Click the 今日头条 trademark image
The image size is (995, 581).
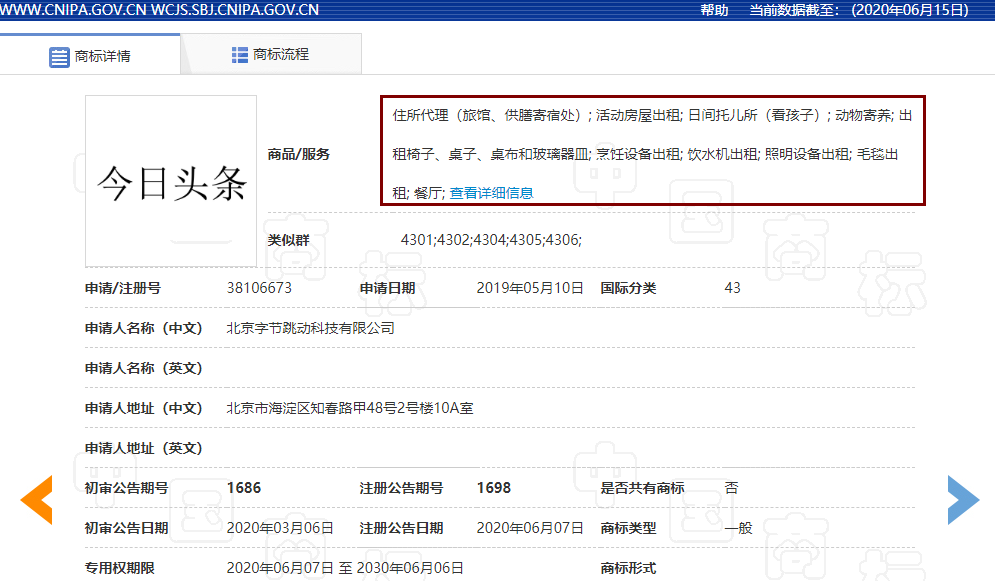click(171, 181)
